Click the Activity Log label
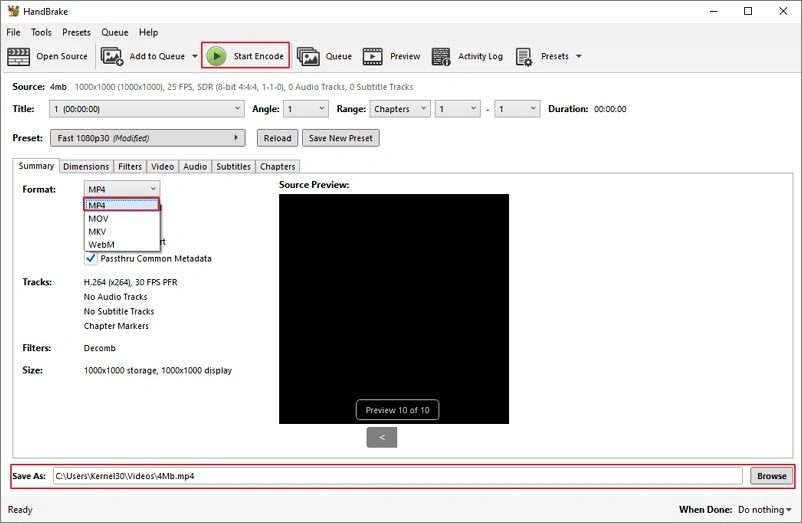The width and height of the screenshot is (802, 523). pyautogui.click(x=480, y=56)
